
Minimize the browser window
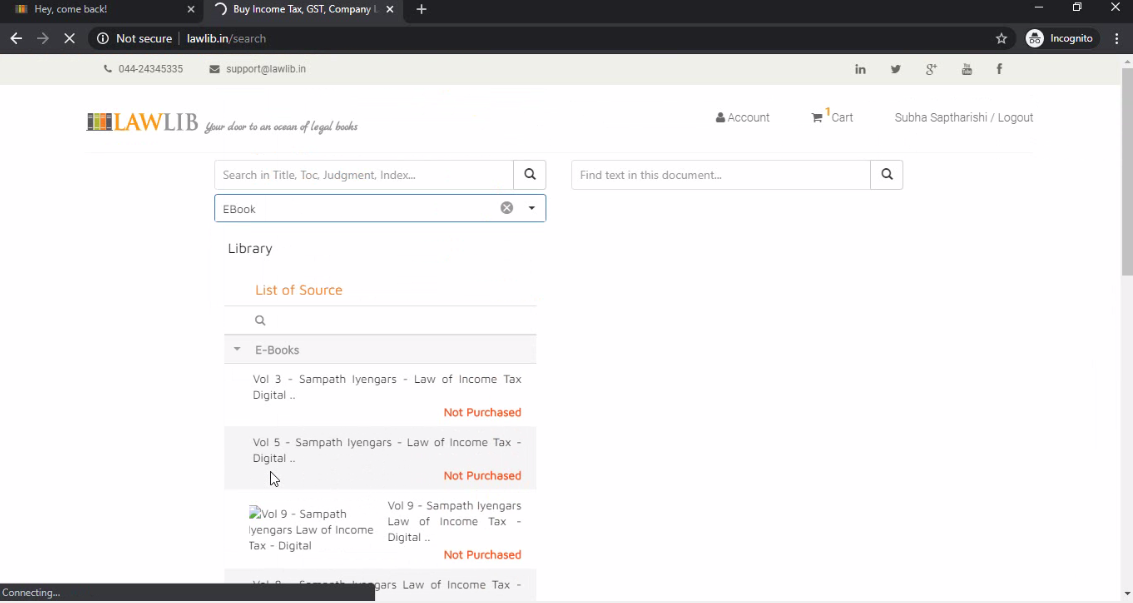1038,8
